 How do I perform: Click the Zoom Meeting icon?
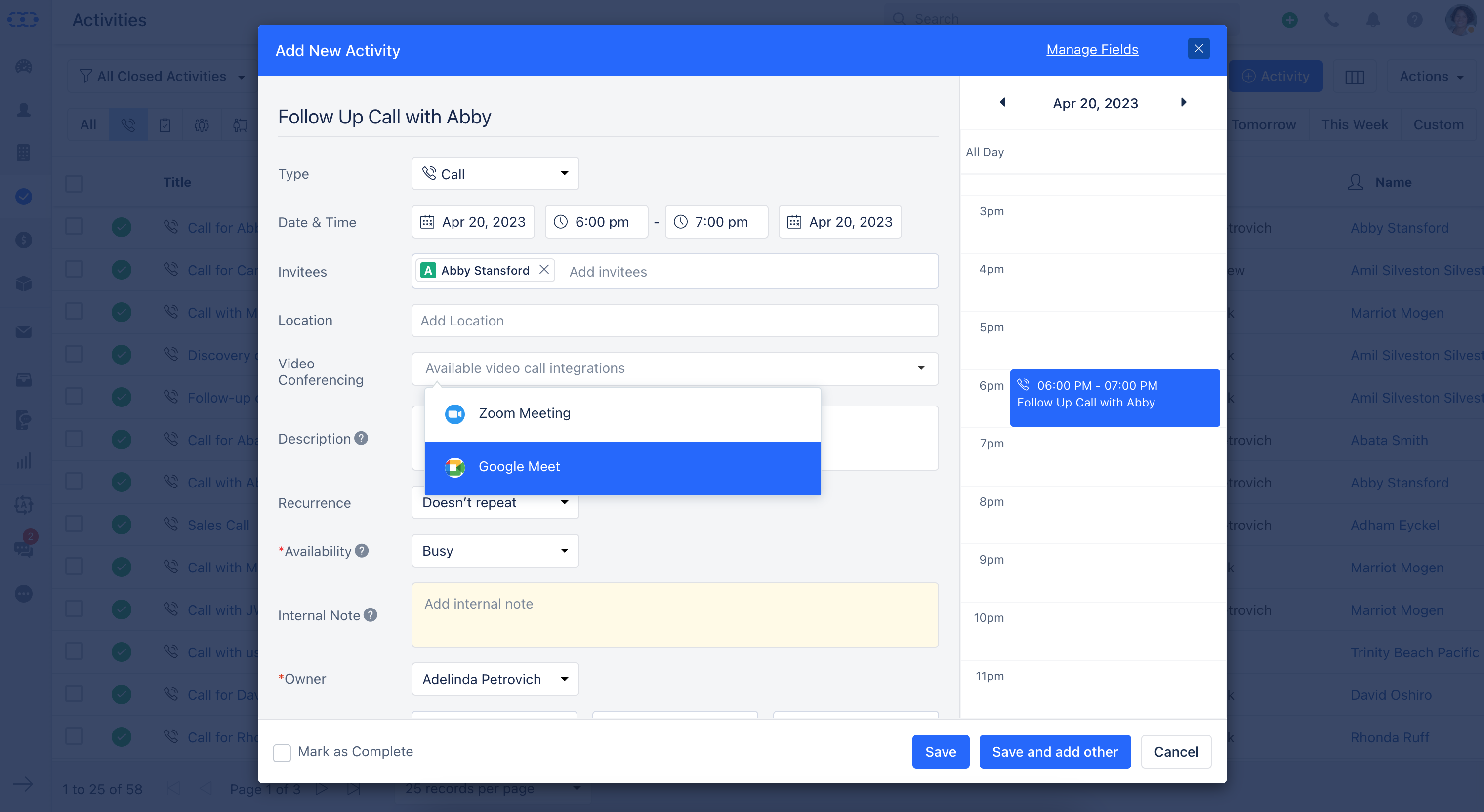tap(455, 413)
